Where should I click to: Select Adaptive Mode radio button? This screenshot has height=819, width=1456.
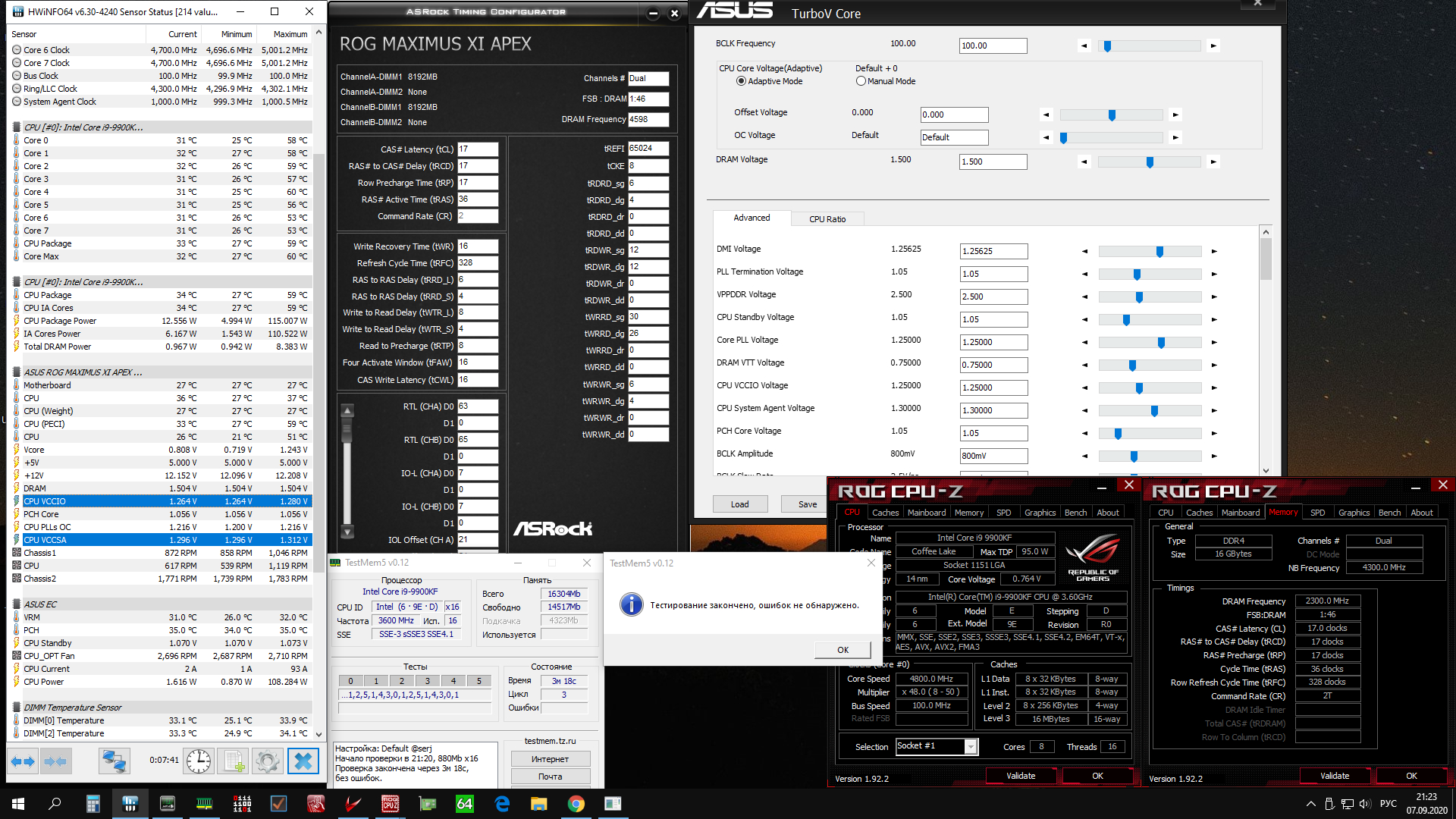741,81
